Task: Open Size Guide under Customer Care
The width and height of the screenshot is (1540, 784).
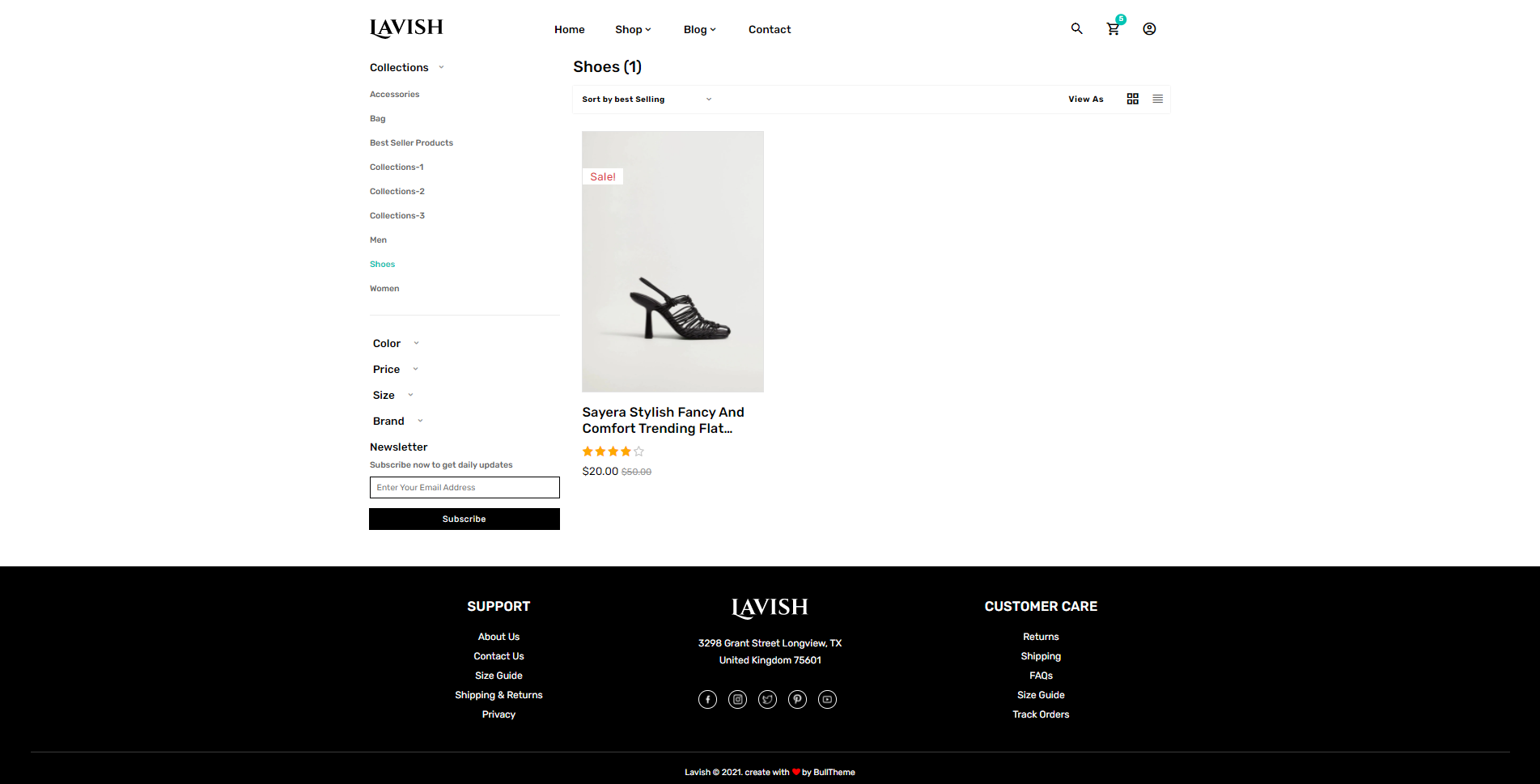Action: (x=1041, y=695)
